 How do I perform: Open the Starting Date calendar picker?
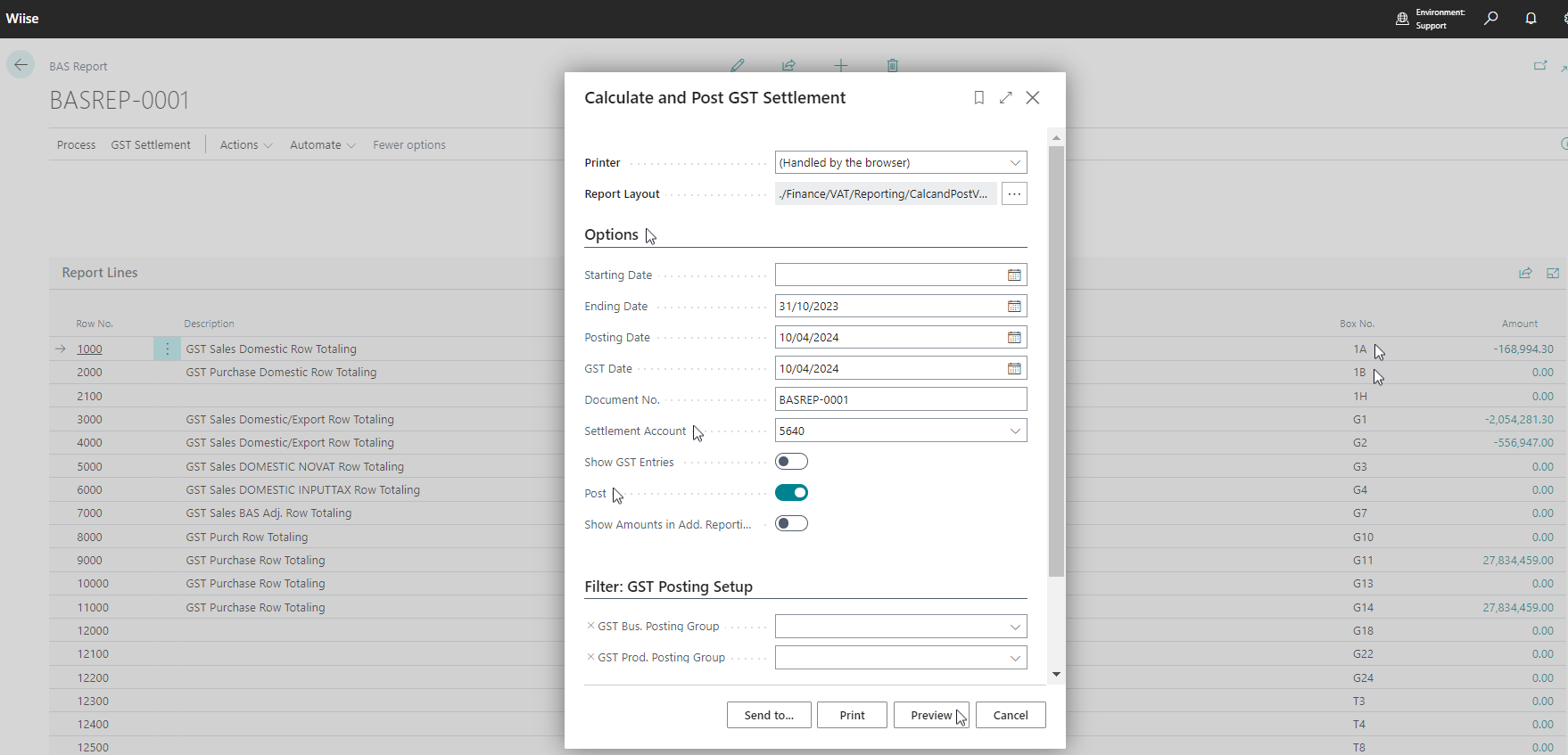tap(1014, 275)
